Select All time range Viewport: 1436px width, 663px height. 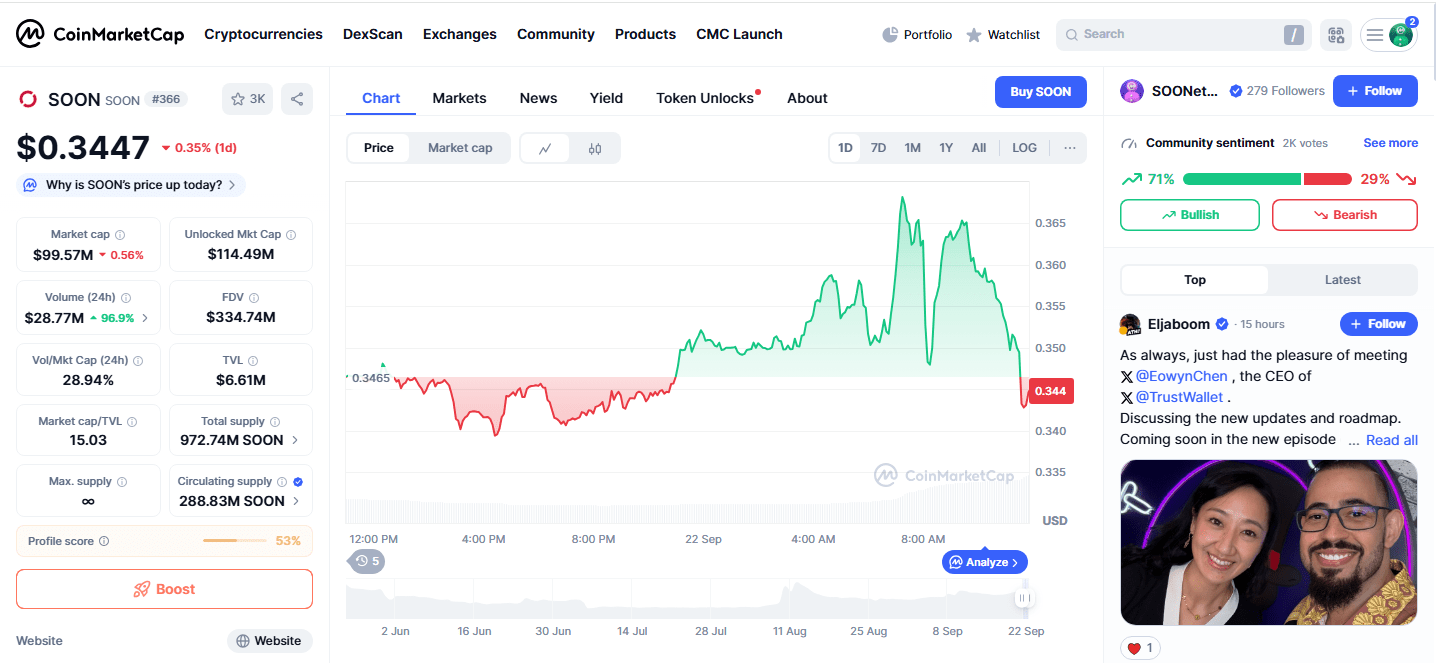pyautogui.click(x=979, y=148)
